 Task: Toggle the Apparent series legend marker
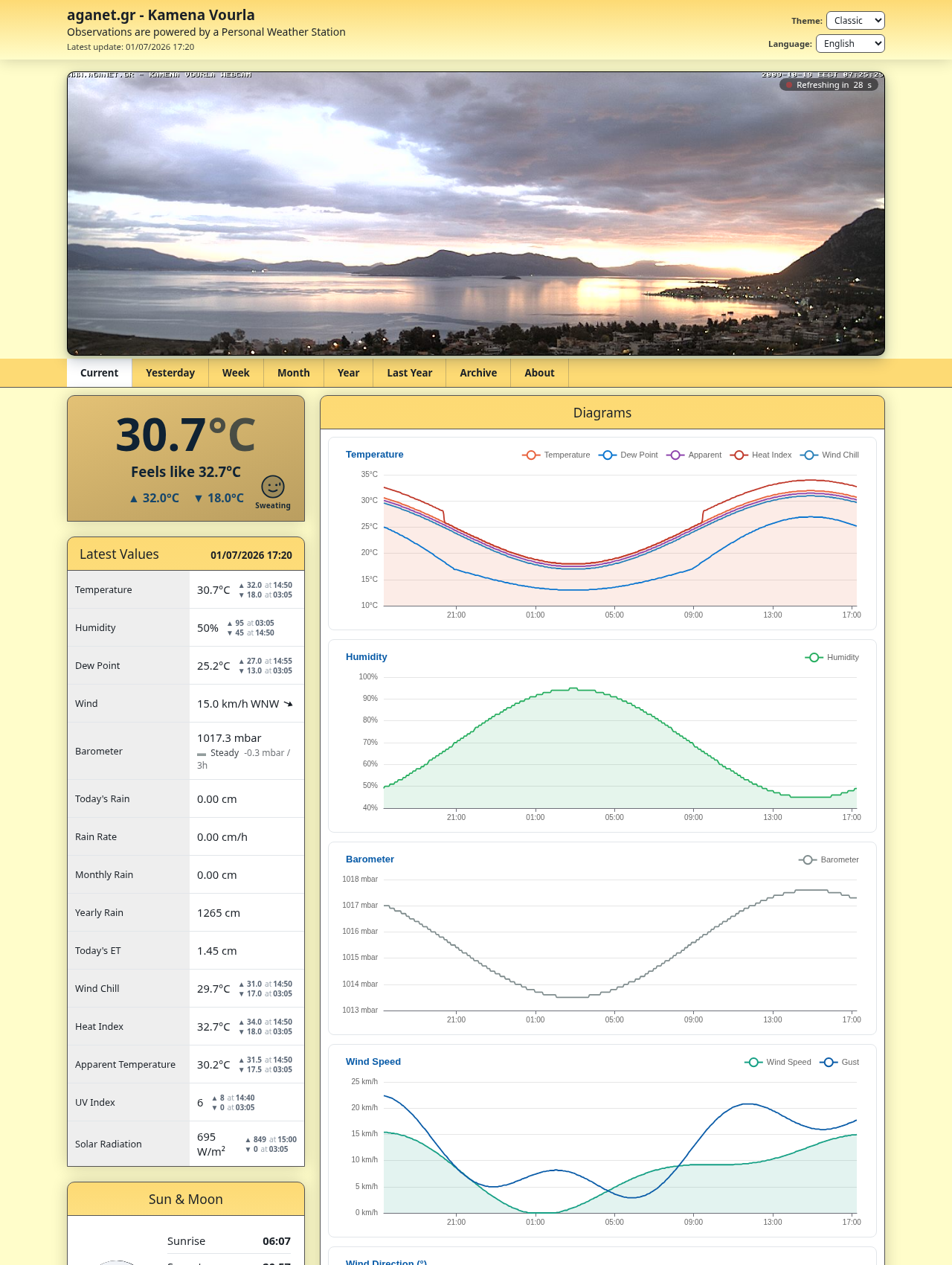[675, 455]
